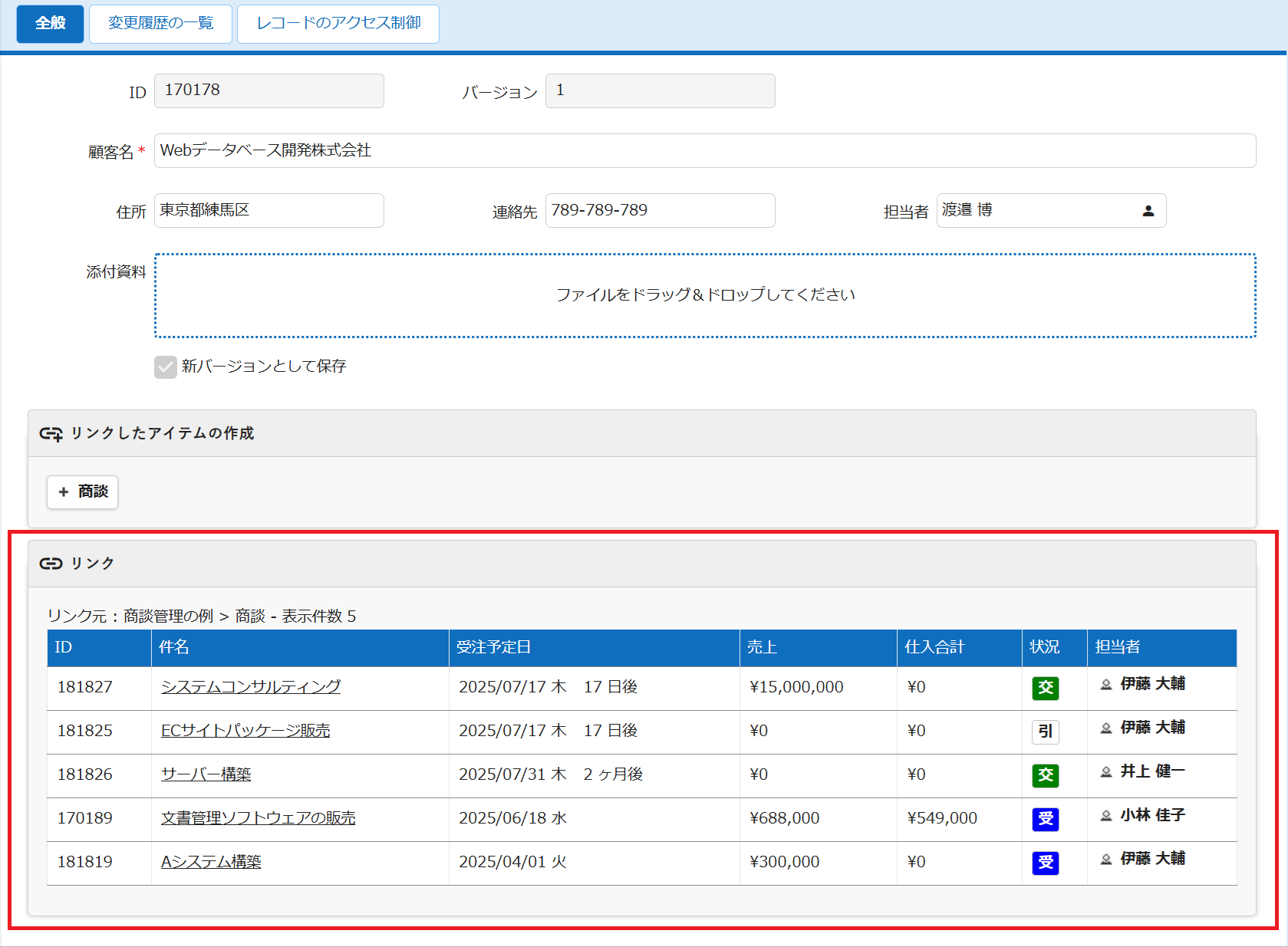Click the 住所 input field

tap(269, 211)
